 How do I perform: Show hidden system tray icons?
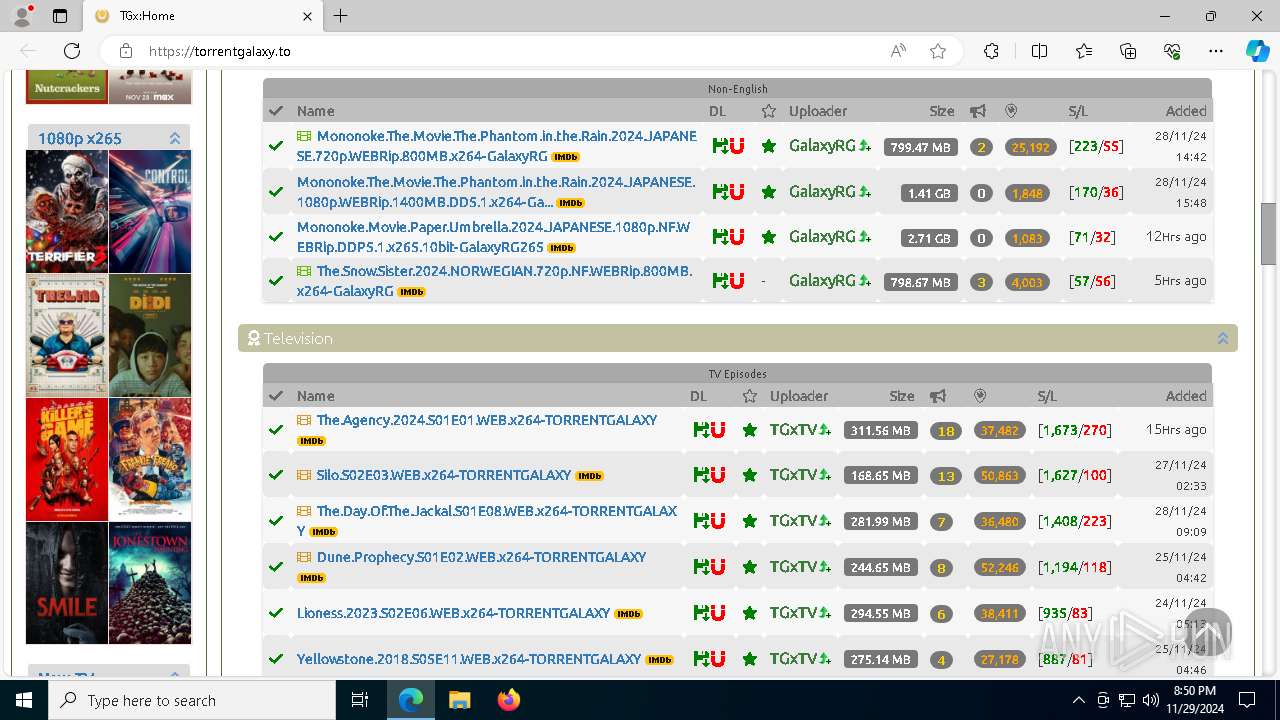click(1078, 700)
